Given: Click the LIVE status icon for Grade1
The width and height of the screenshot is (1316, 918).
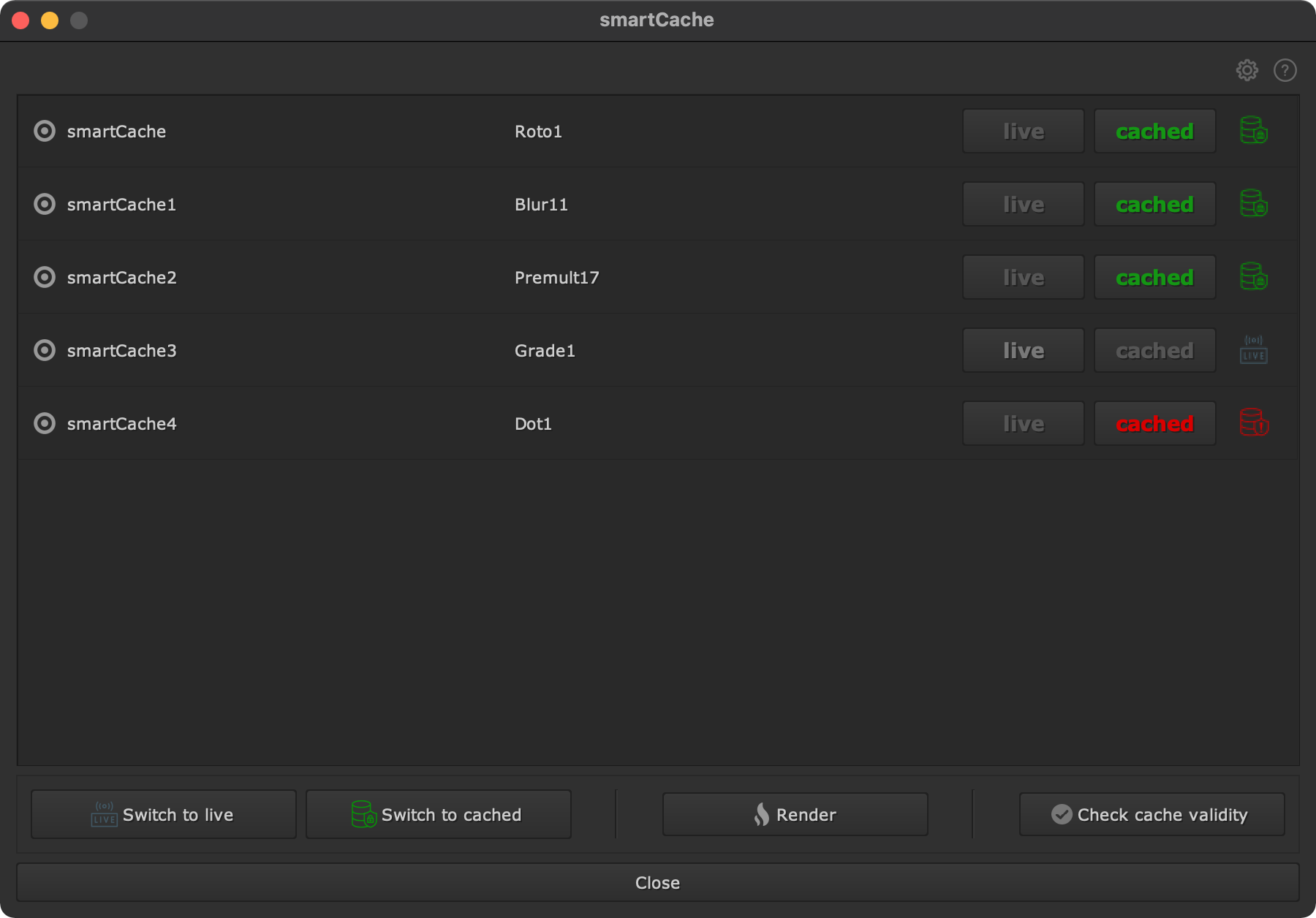Looking at the screenshot, I should (1253, 350).
